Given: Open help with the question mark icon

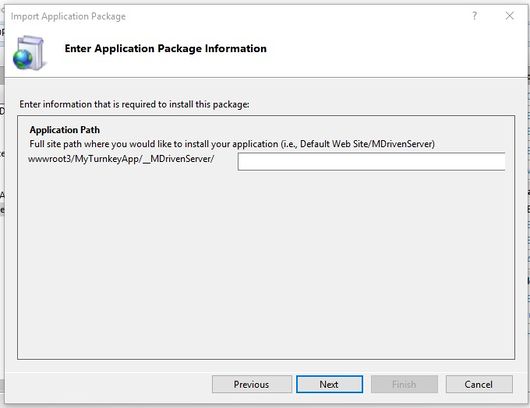Looking at the screenshot, I should pyautogui.click(x=475, y=16).
